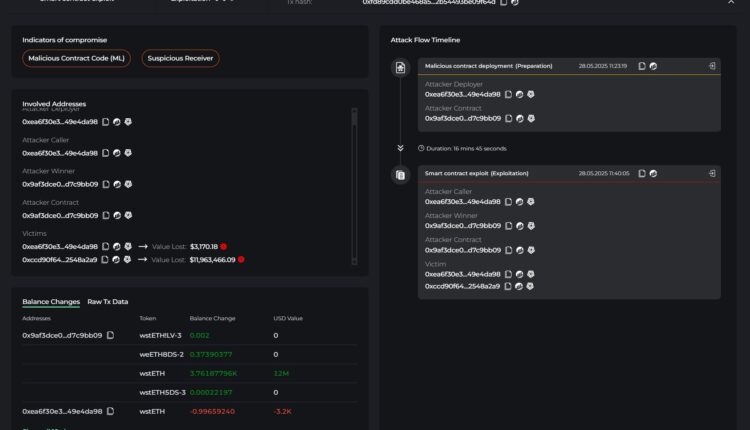Viewport: 750px width, 430px height.
Task: Copy 0xea6f30e3 address in Balance Changes table
Action: [x=110, y=411]
